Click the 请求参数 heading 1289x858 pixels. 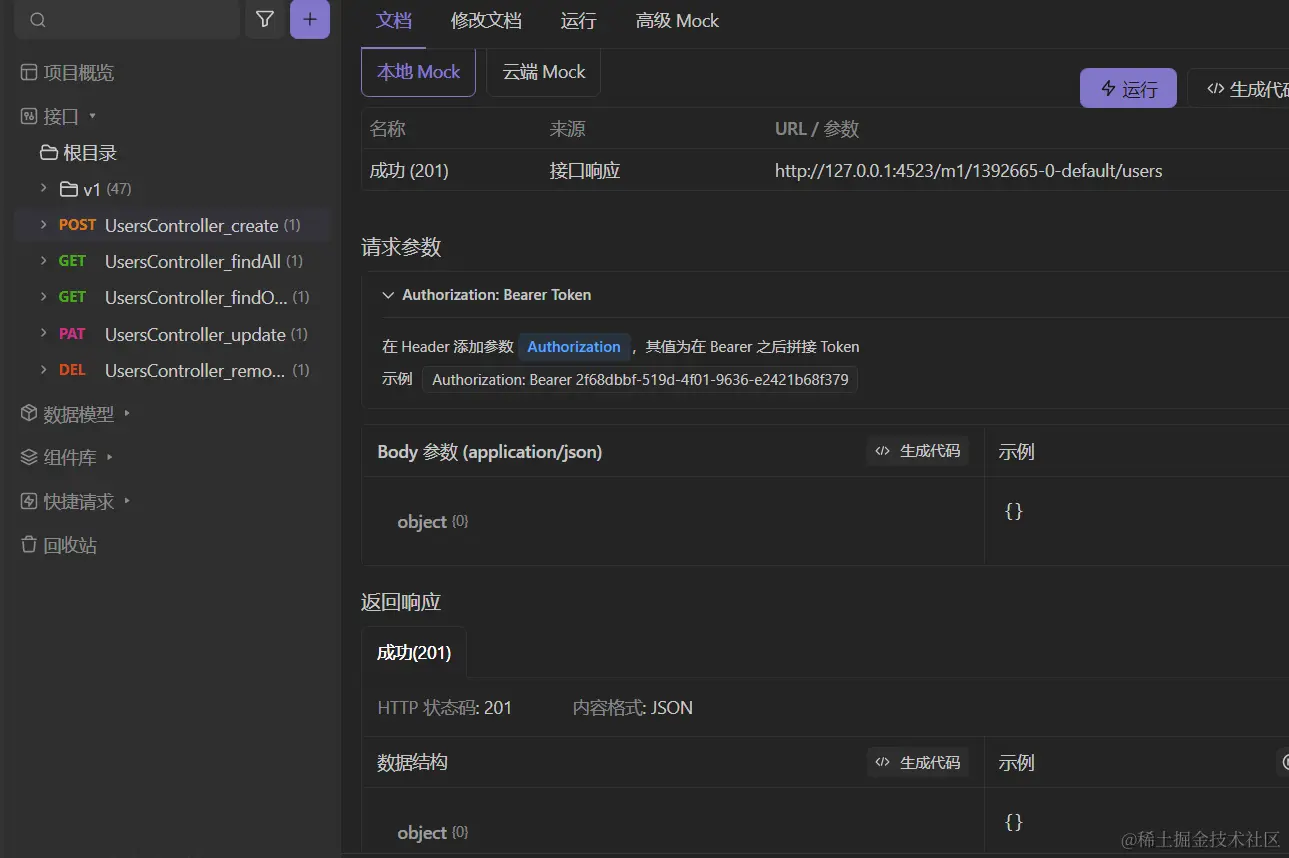tap(401, 248)
